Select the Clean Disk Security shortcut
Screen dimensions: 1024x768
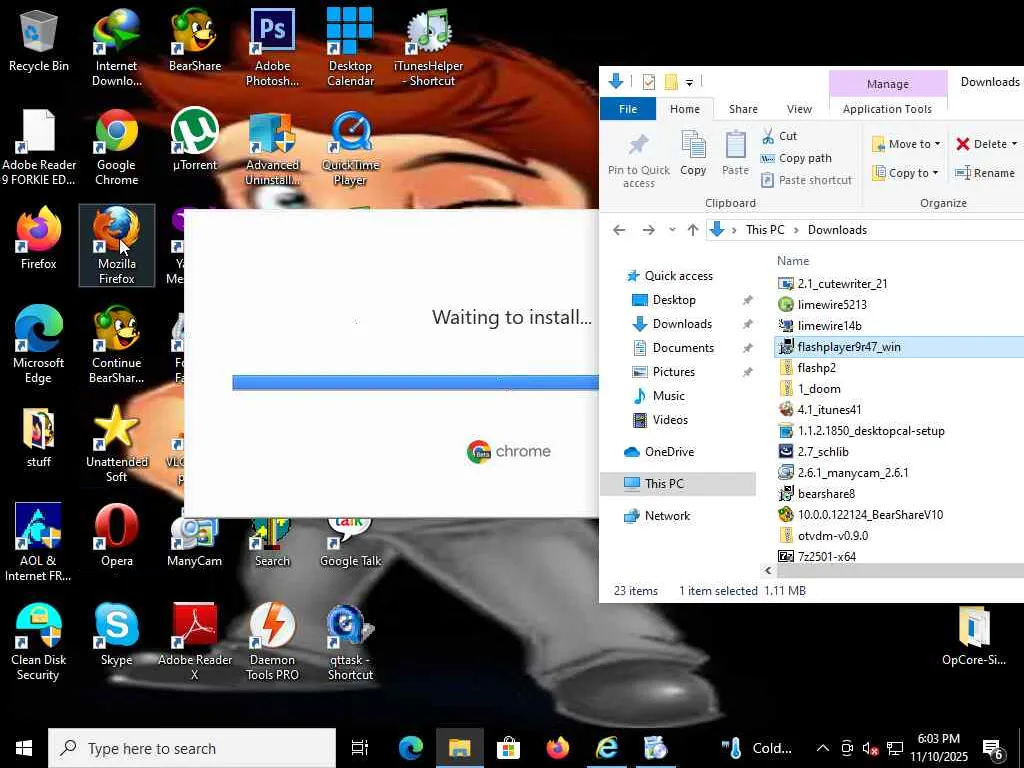click(39, 641)
